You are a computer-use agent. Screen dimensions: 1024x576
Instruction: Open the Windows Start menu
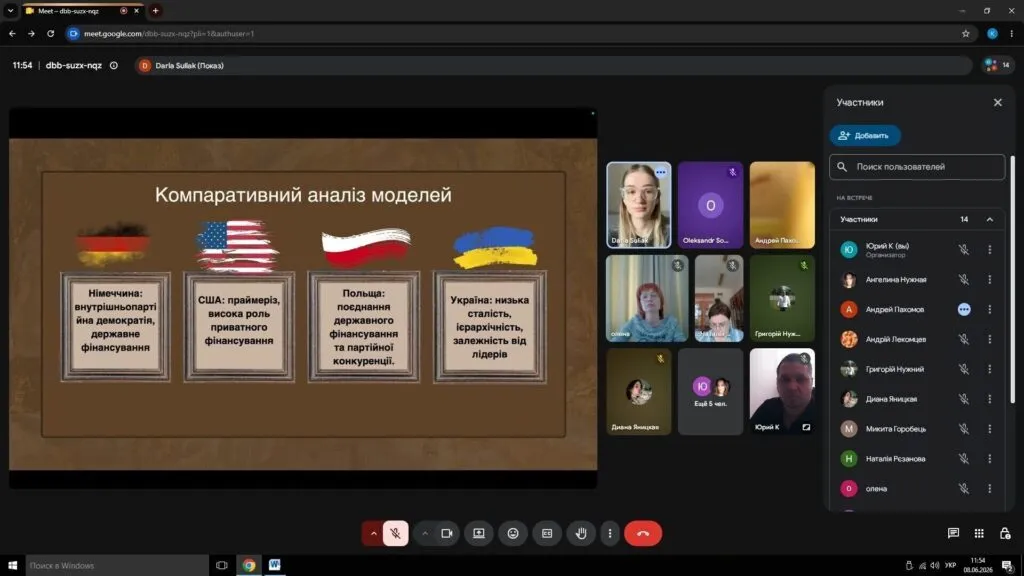click(12, 566)
